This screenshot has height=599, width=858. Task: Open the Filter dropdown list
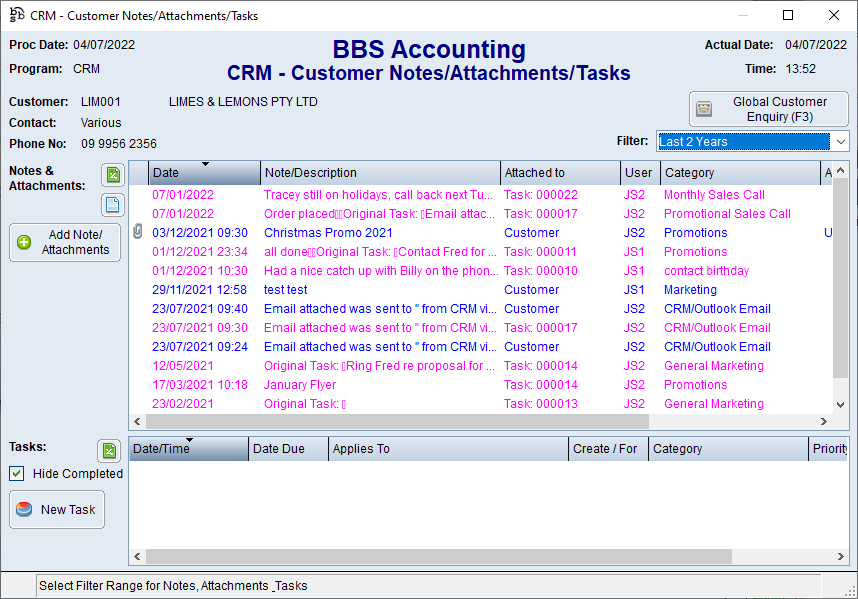pyautogui.click(x=839, y=142)
